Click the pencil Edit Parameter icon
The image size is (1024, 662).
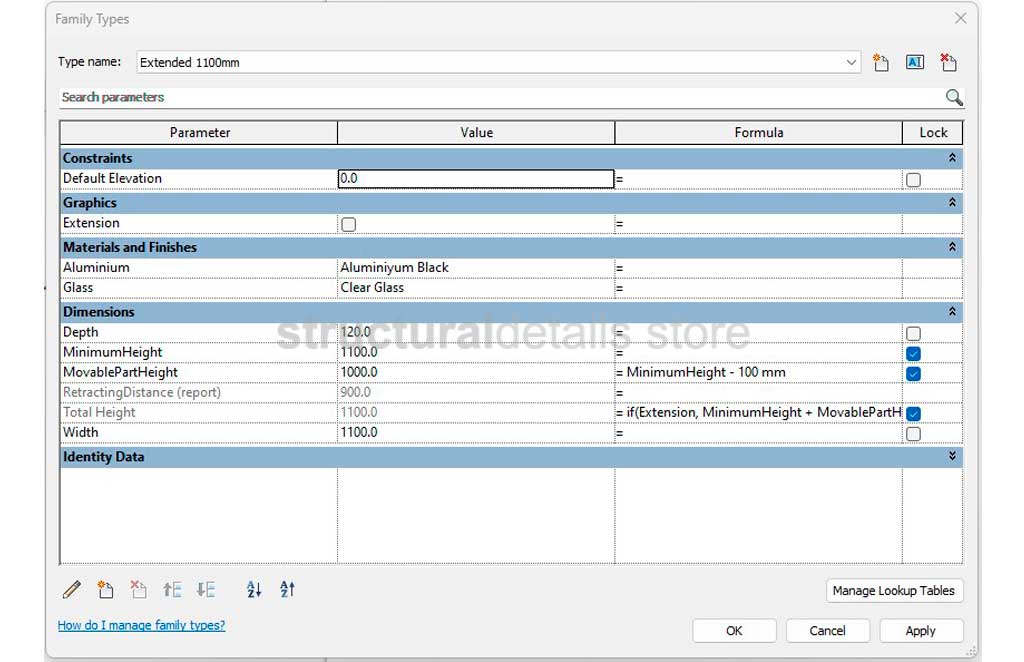point(72,590)
